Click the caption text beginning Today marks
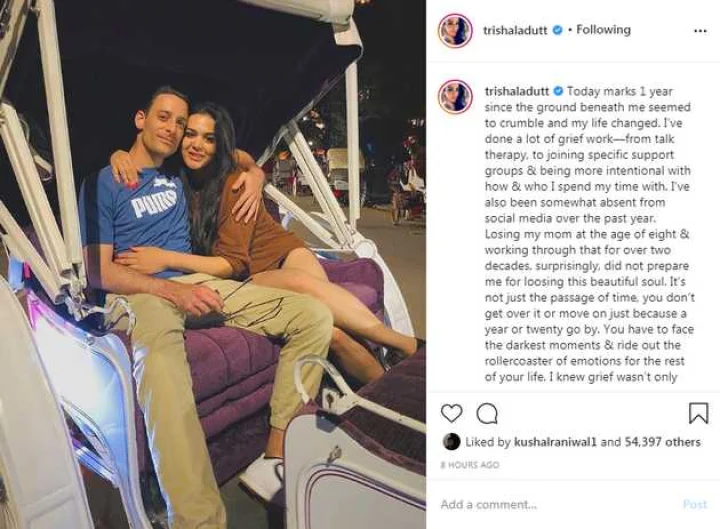Screen dimensions: 720x529 tap(589, 234)
